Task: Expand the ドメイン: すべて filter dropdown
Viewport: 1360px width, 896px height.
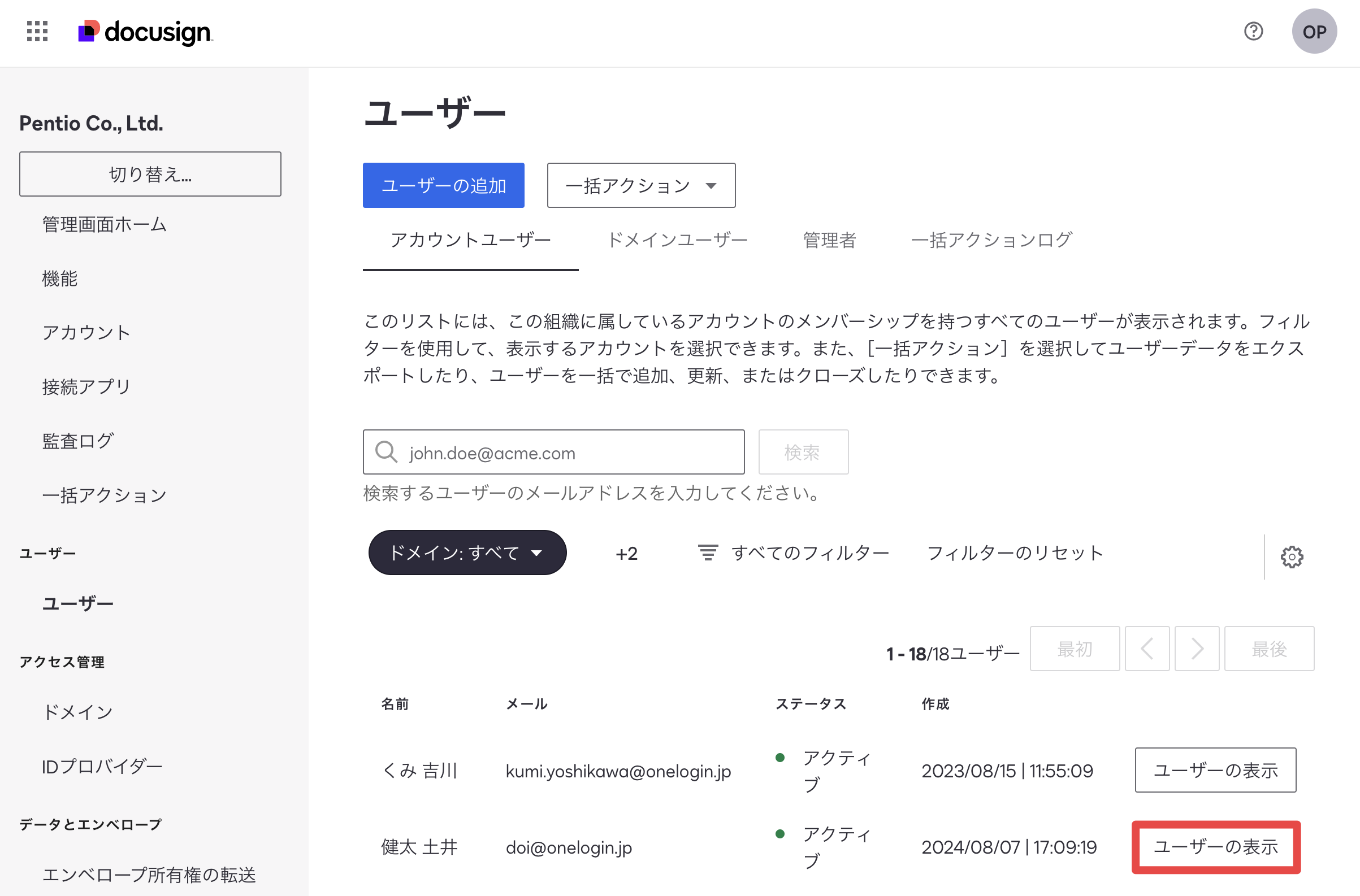Action: (x=467, y=553)
